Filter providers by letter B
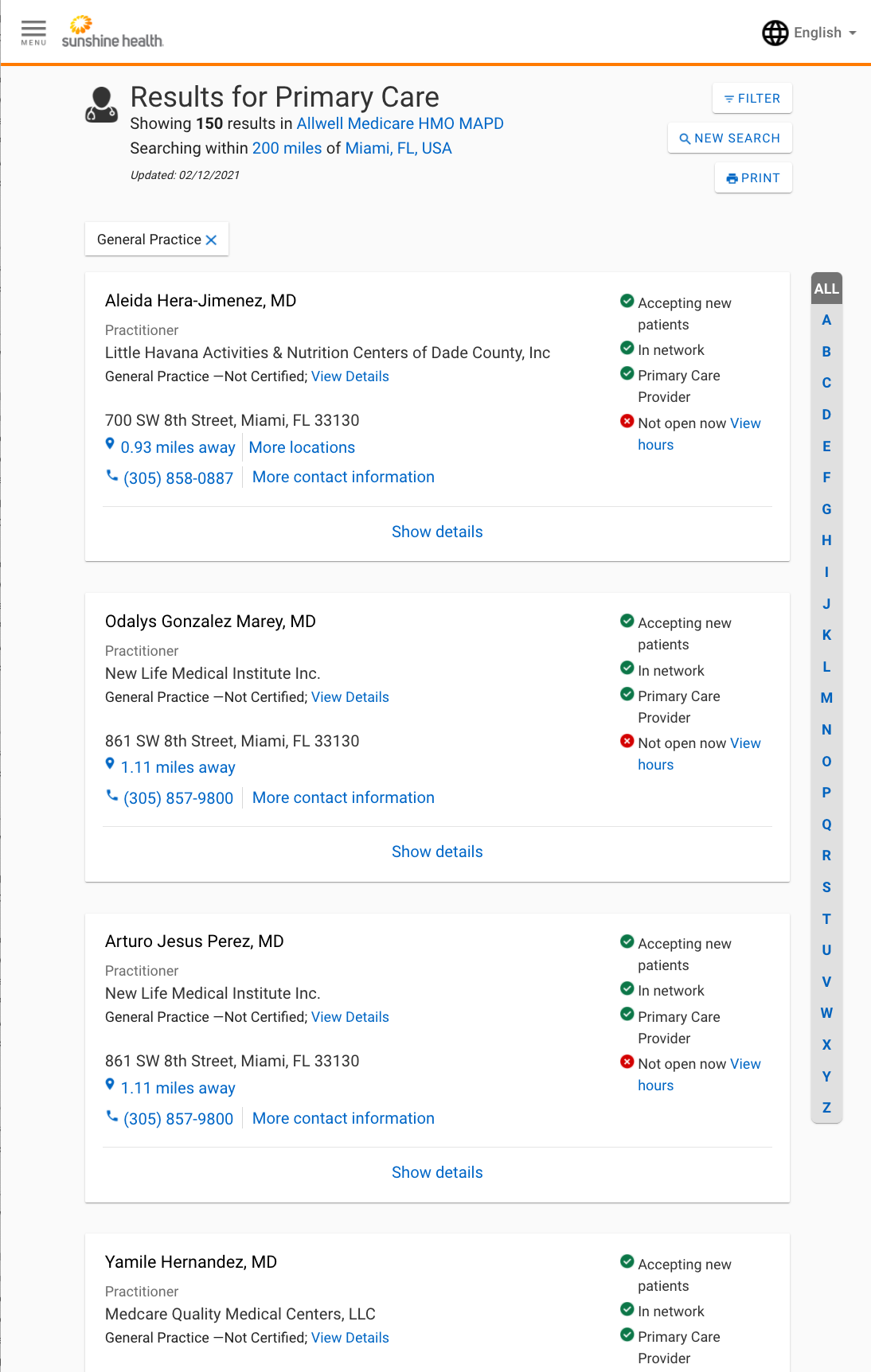 pyautogui.click(x=826, y=352)
